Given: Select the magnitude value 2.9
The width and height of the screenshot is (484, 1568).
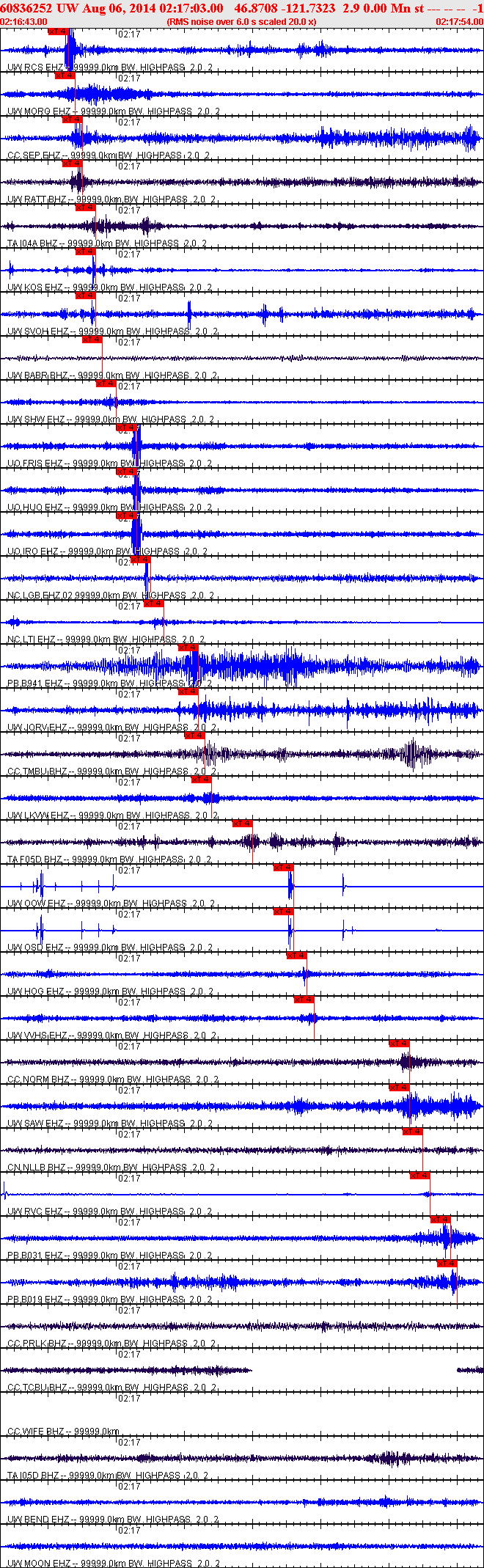Looking at the screenshot, I should coord(351,8).
